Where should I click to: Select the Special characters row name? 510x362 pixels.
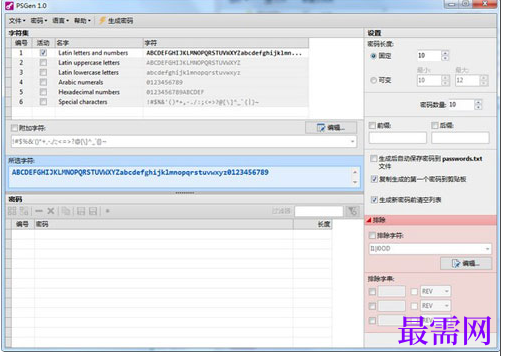[83, 102]
